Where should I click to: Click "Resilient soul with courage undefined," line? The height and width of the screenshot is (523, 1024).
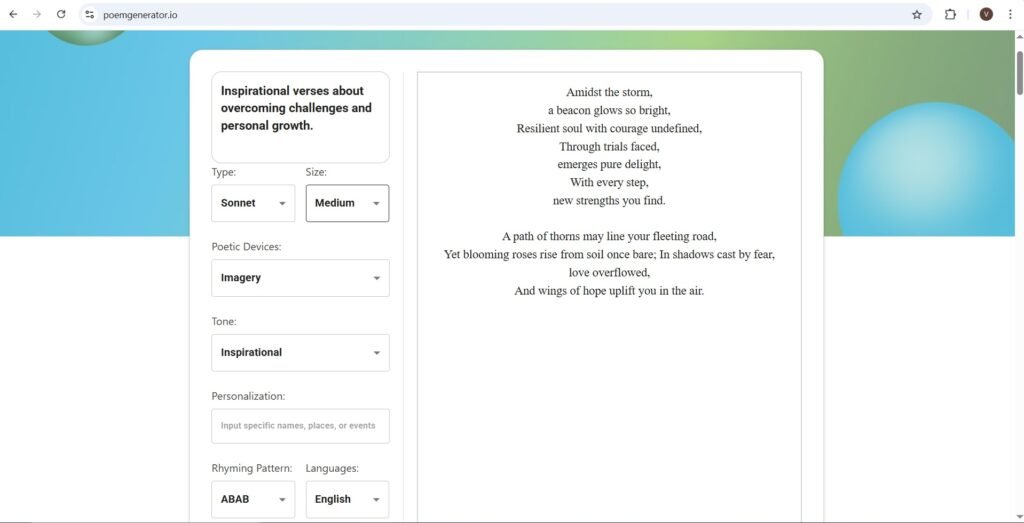(609, 129)
